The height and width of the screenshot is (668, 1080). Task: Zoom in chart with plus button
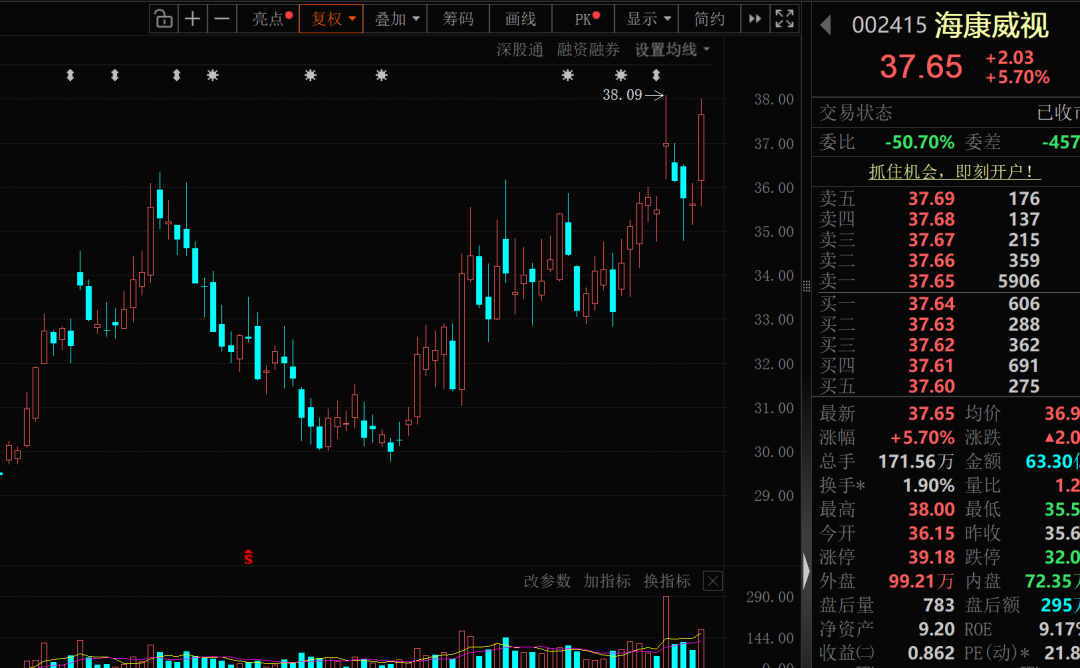point(193,19)
